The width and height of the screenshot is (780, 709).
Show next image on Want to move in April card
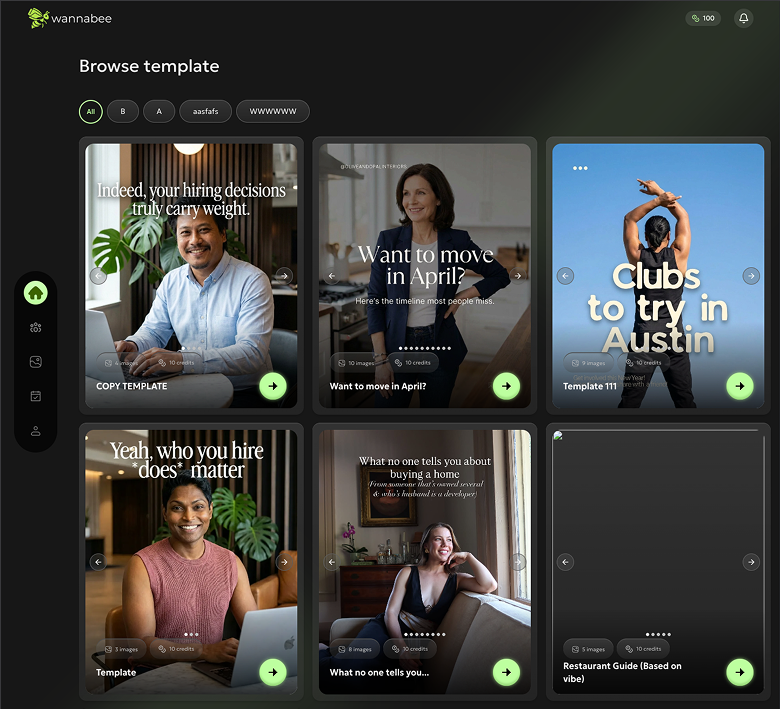pyautogui.click(x=518, y=276)
